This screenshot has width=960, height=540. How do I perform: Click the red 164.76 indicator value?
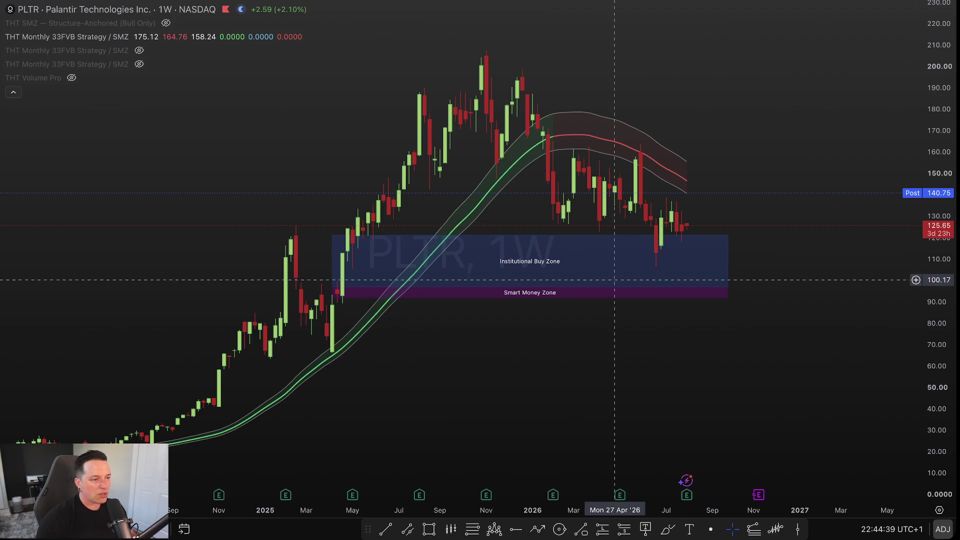click(175, 37)
